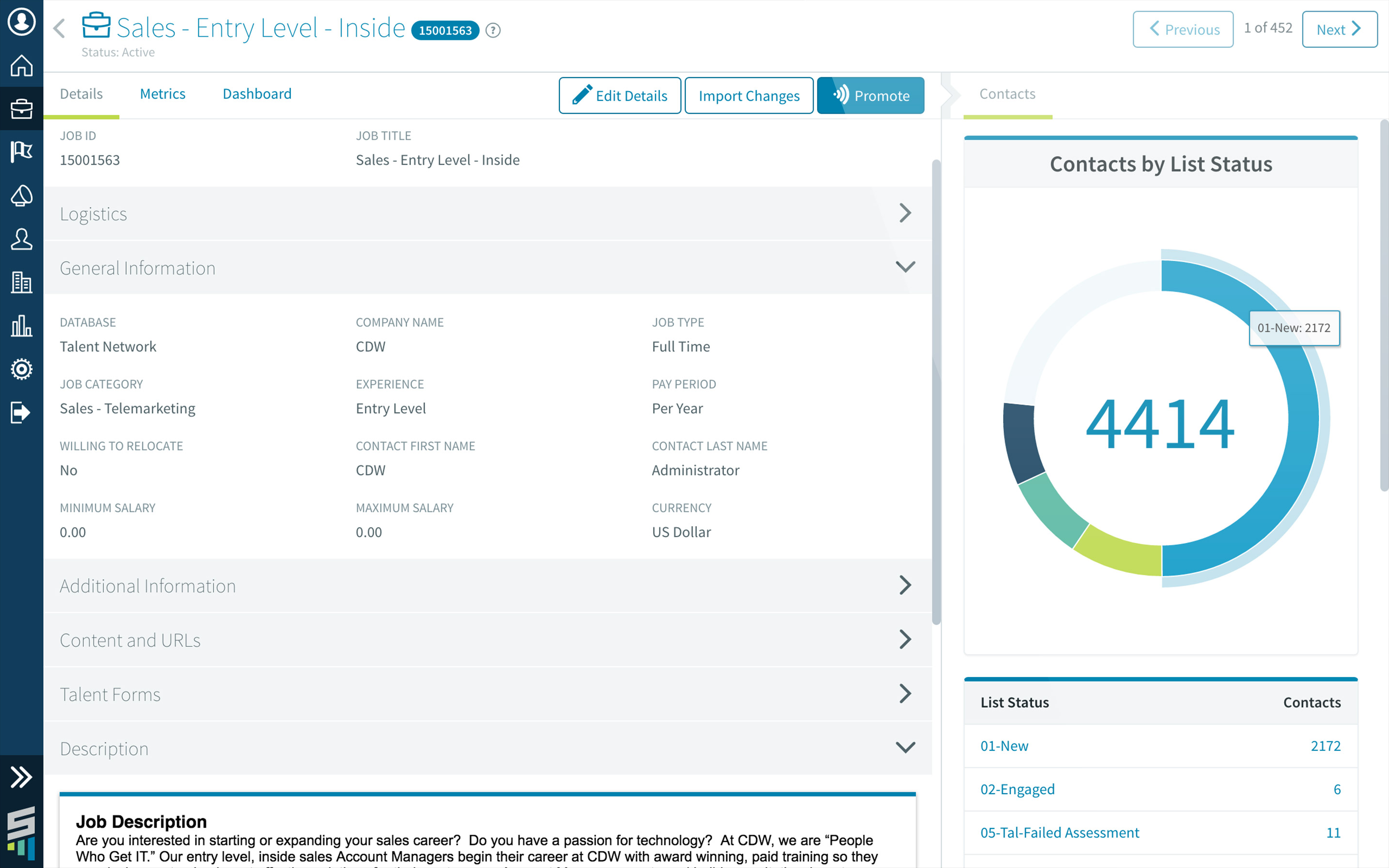Expand the Talent Forms section
1389x868 pixels.
point(905,694)
